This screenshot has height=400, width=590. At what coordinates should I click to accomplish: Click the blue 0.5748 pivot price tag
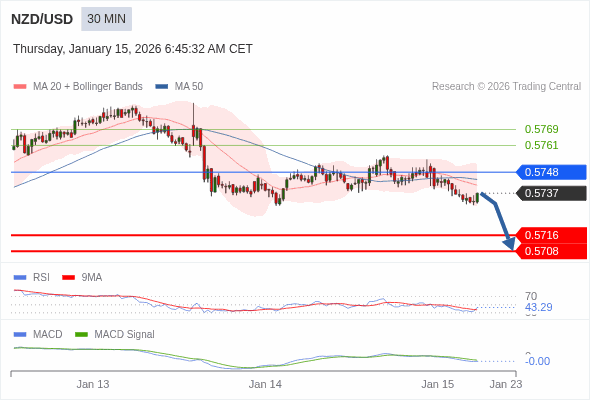click(551, 172)
